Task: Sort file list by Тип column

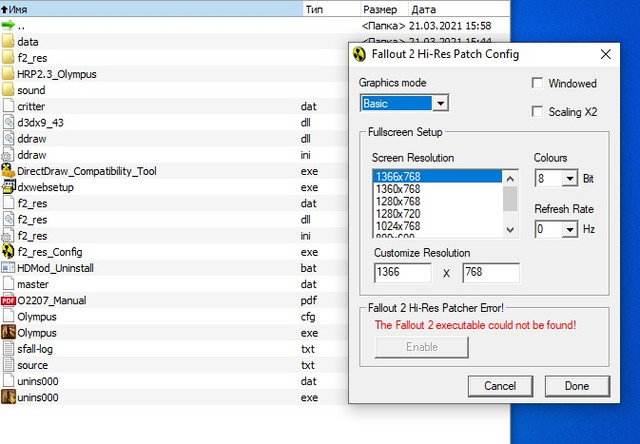Action: [x=331, y=9]
